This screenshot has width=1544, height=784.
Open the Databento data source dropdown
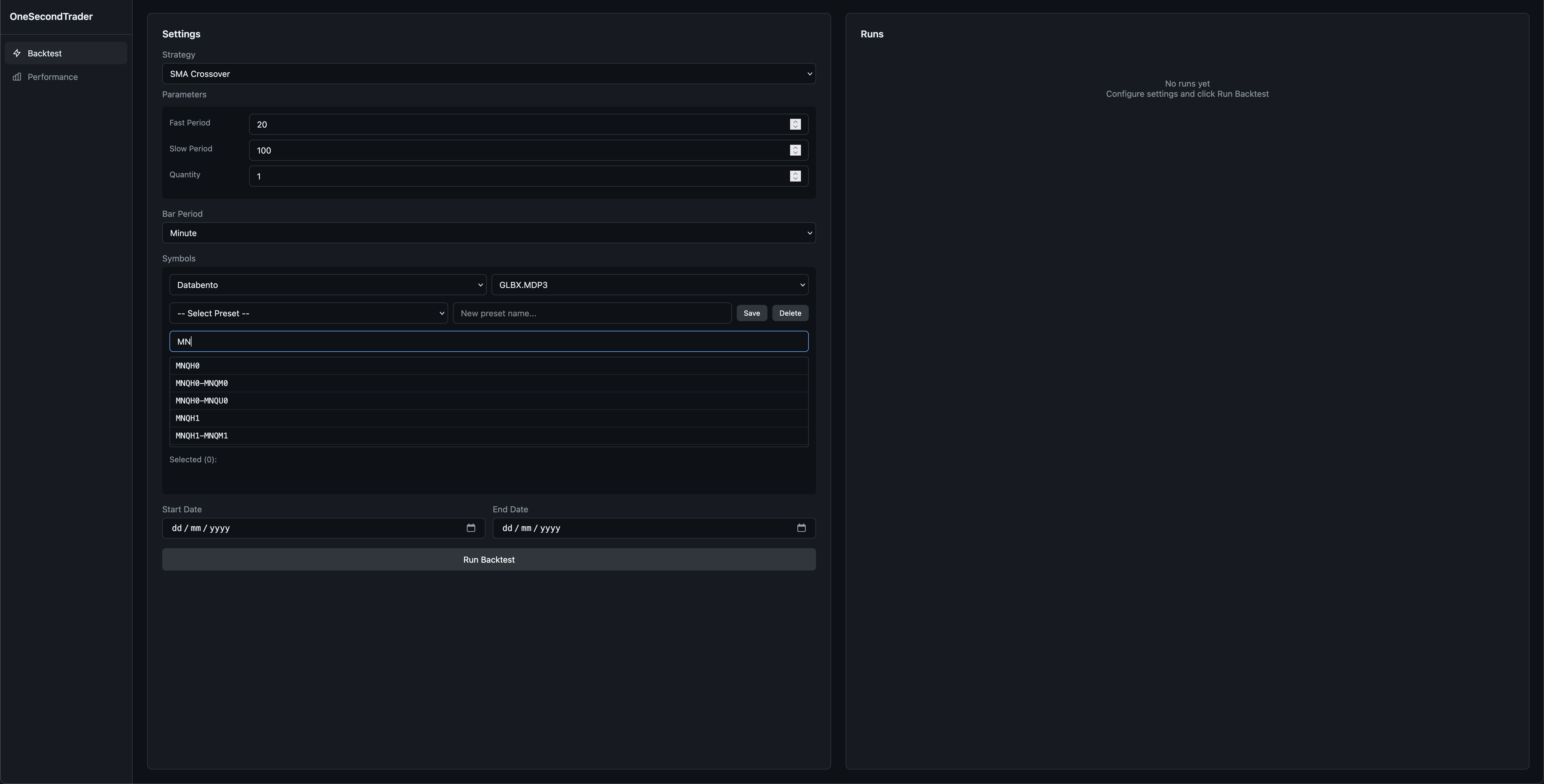[327, 285]
